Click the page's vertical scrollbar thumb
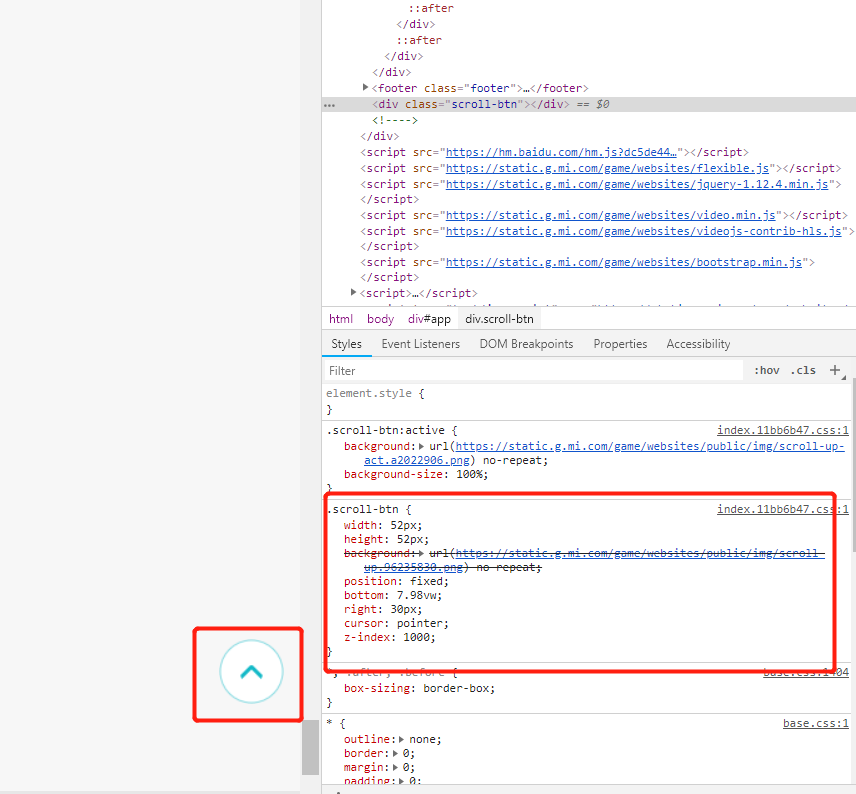The width and height of the screenshot is (856, 794). tap(310, 747)
